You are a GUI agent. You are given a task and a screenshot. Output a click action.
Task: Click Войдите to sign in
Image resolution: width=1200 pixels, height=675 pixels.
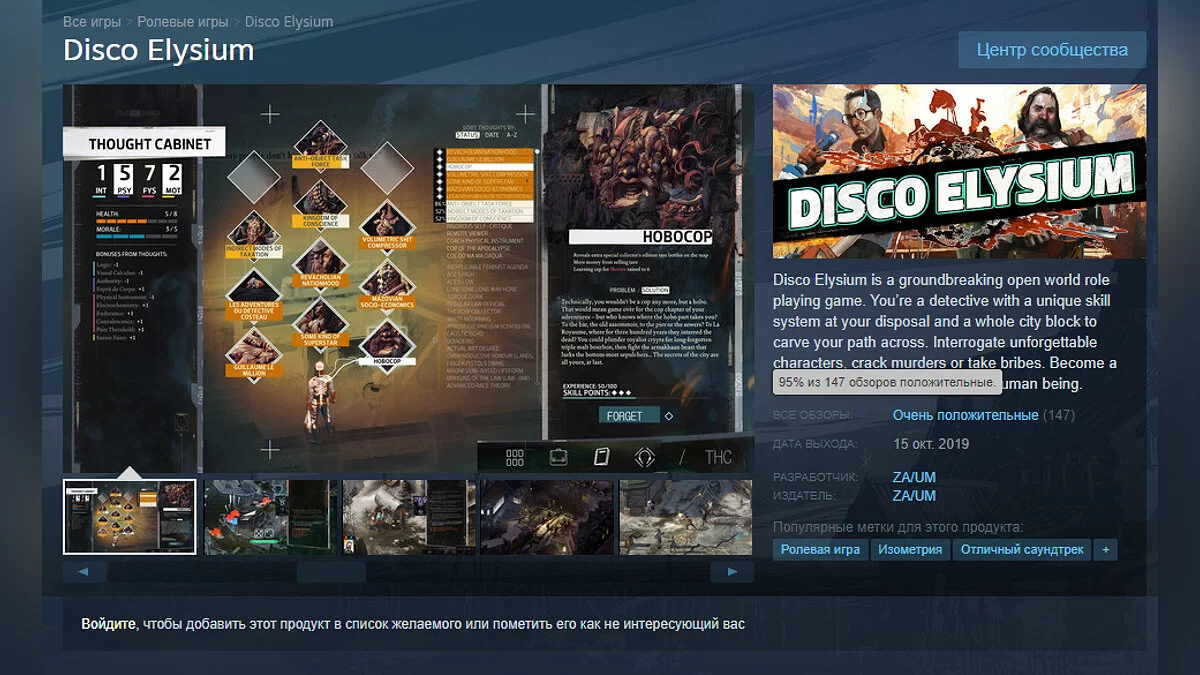click(108, 624)
